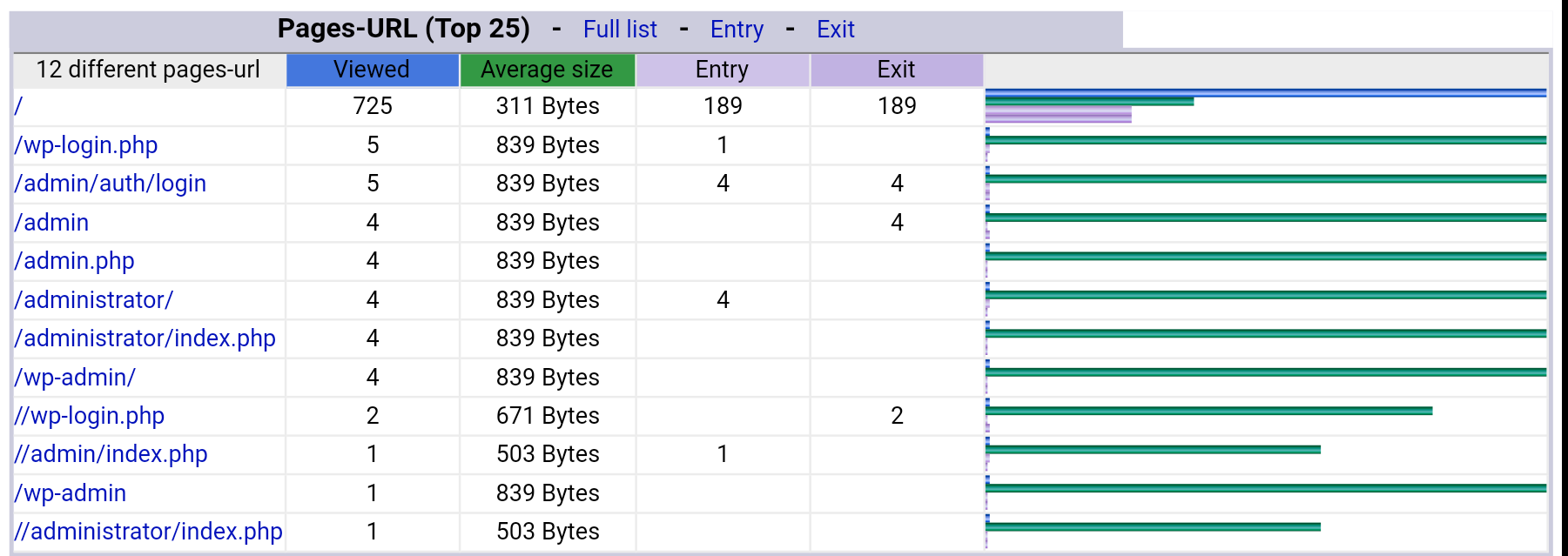
Task: Open the /wp-admin/ link with trailing slash
Action: tap(76, 378)
